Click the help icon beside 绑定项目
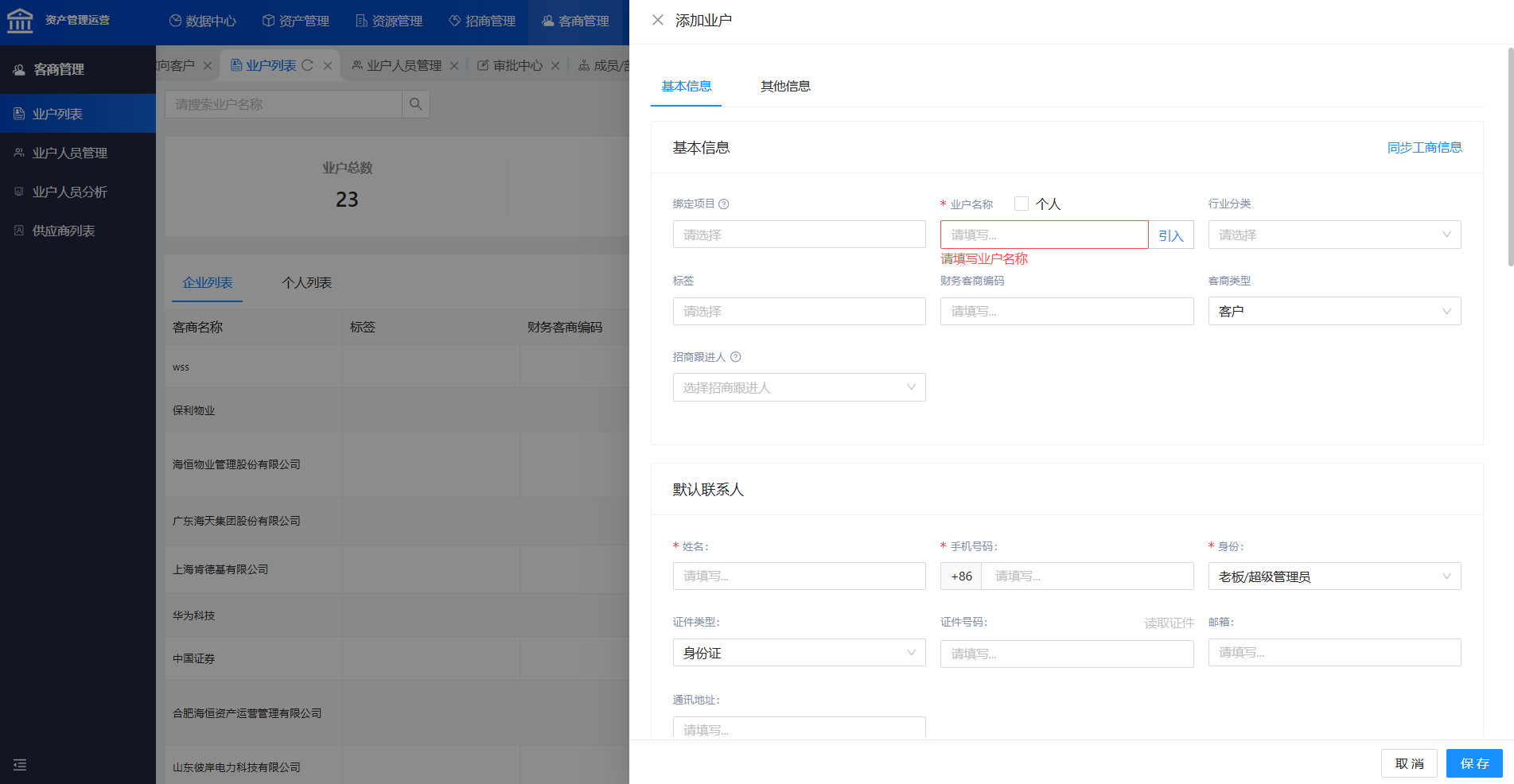1514x784 pixels. pos(724,204)
